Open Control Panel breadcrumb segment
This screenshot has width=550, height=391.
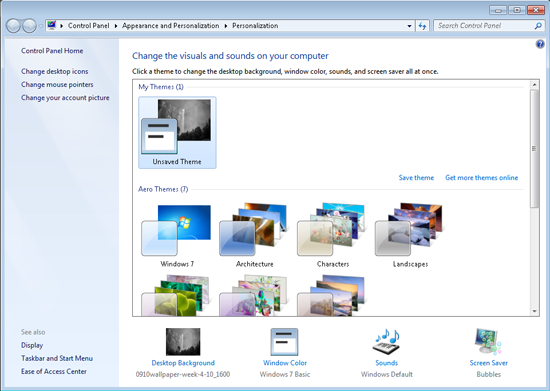(88, 26)
